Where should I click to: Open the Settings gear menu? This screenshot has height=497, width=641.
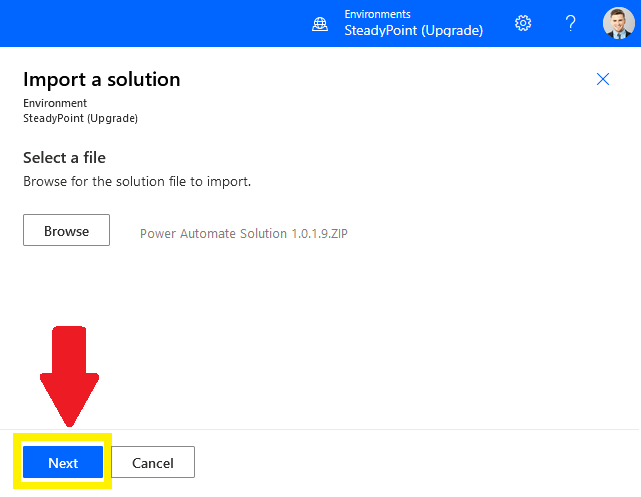tap(523, 23)
